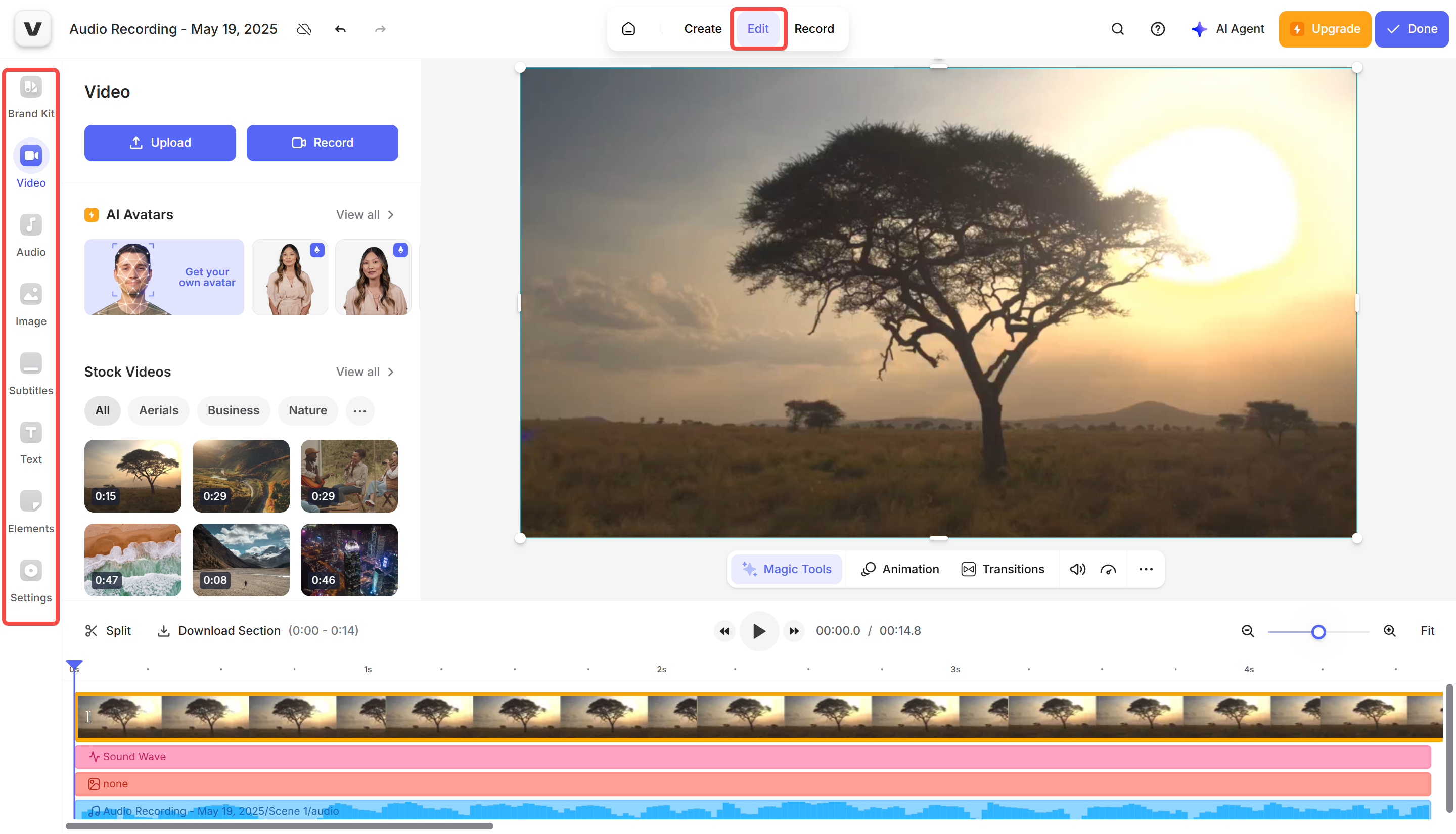1456x834 pixels.
Task: Open the search tool in the top bar
Action: click(x=1117, y=29)
